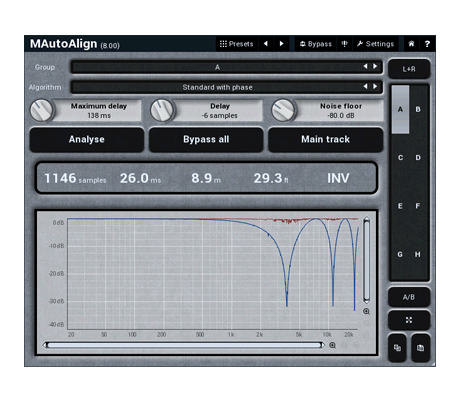The image size is (460, 416).
Task: Click the Maximum delay knob
Action: click(x=42, y=110)
